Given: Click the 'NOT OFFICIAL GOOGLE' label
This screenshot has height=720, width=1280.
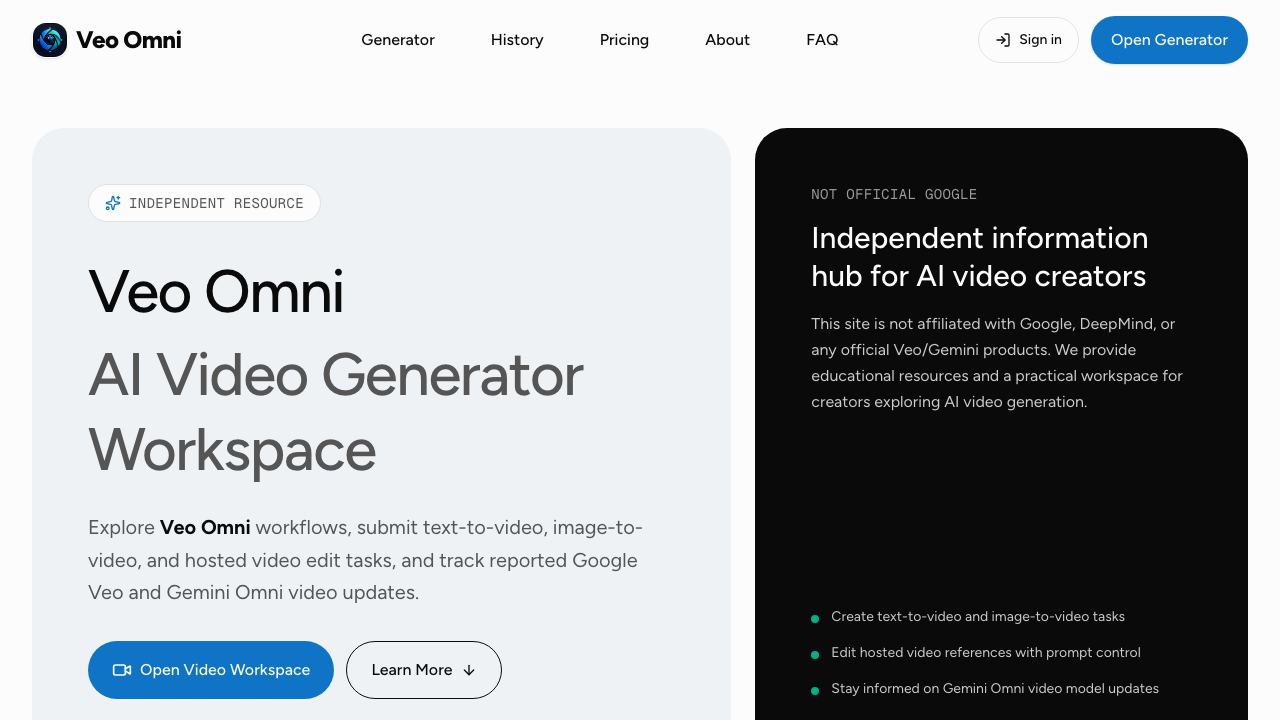Looking at the screenshot, I should pos(894,194).
